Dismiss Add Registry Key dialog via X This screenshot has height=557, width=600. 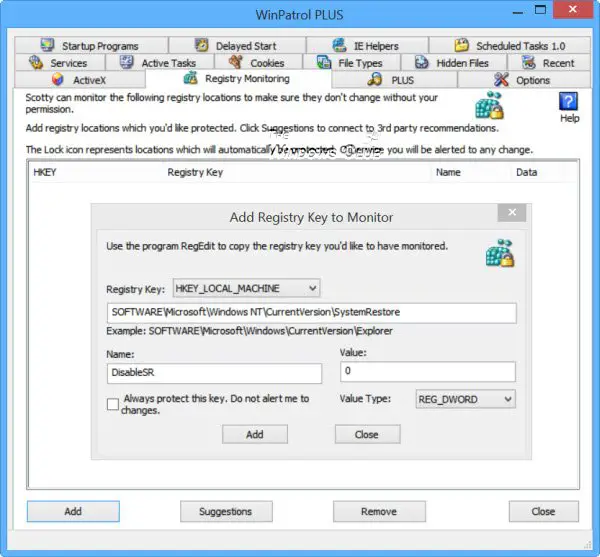click(x=512, y=212)
